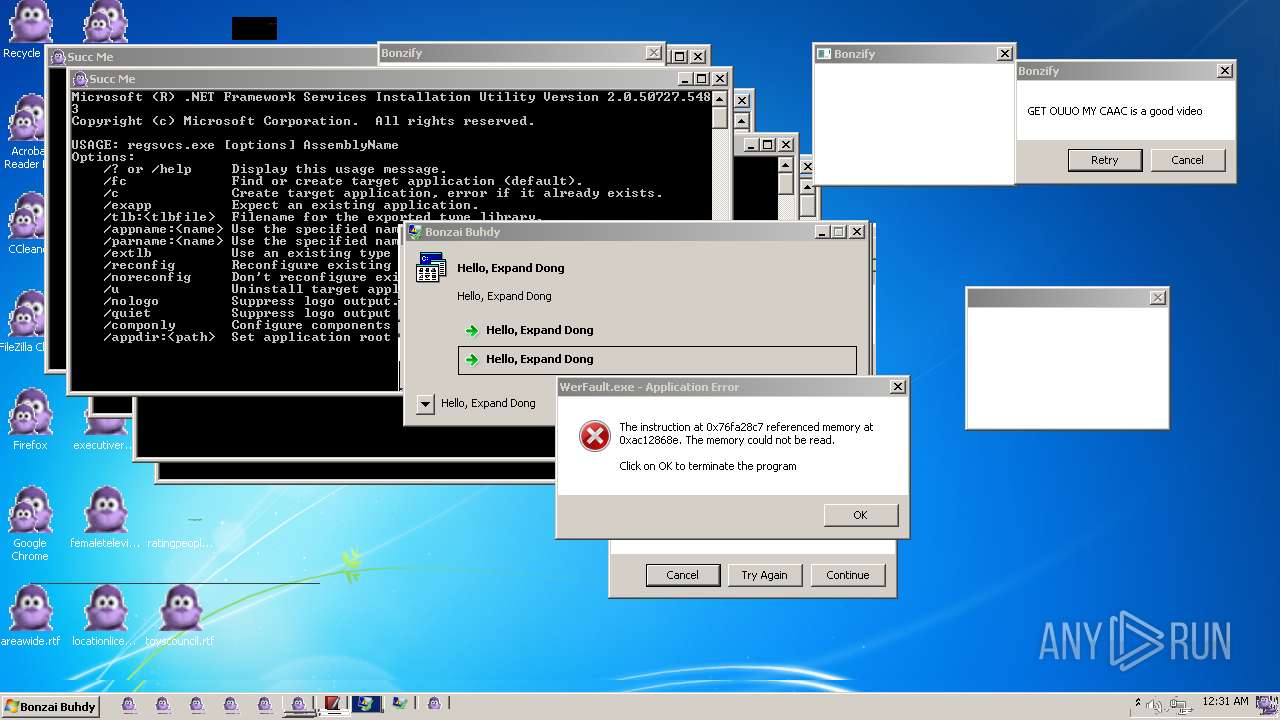
Task: Click Retry in the Bonzify dialog
Action: (x=1104, y=160)
